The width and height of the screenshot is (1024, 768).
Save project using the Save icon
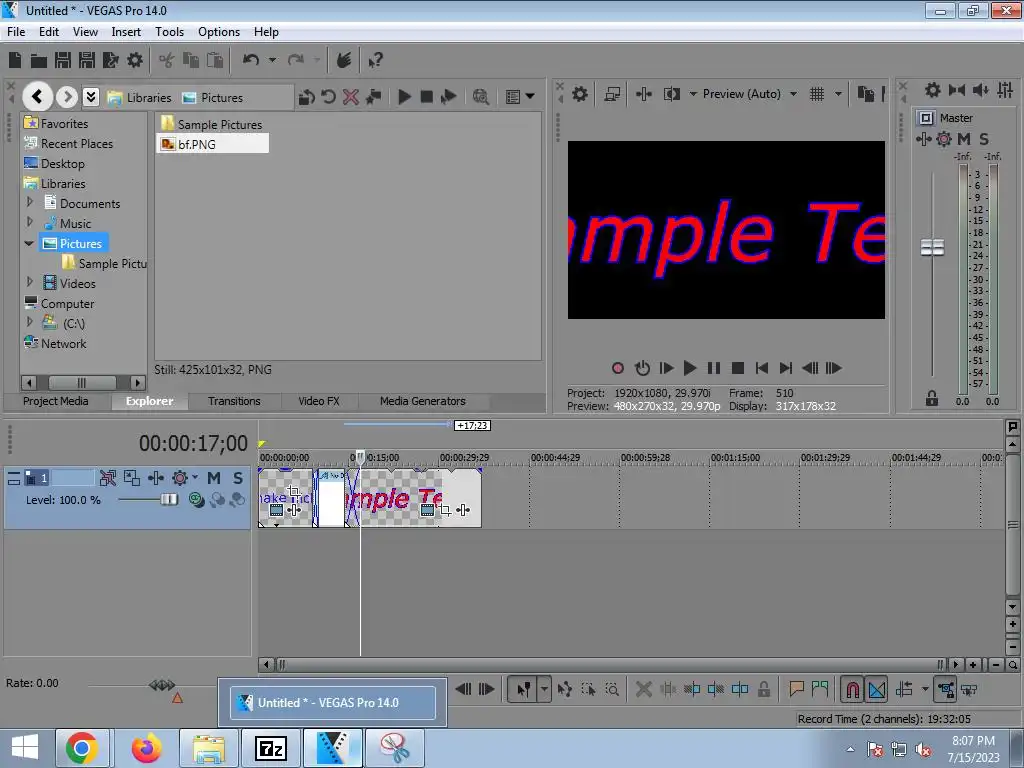point(63,60)
